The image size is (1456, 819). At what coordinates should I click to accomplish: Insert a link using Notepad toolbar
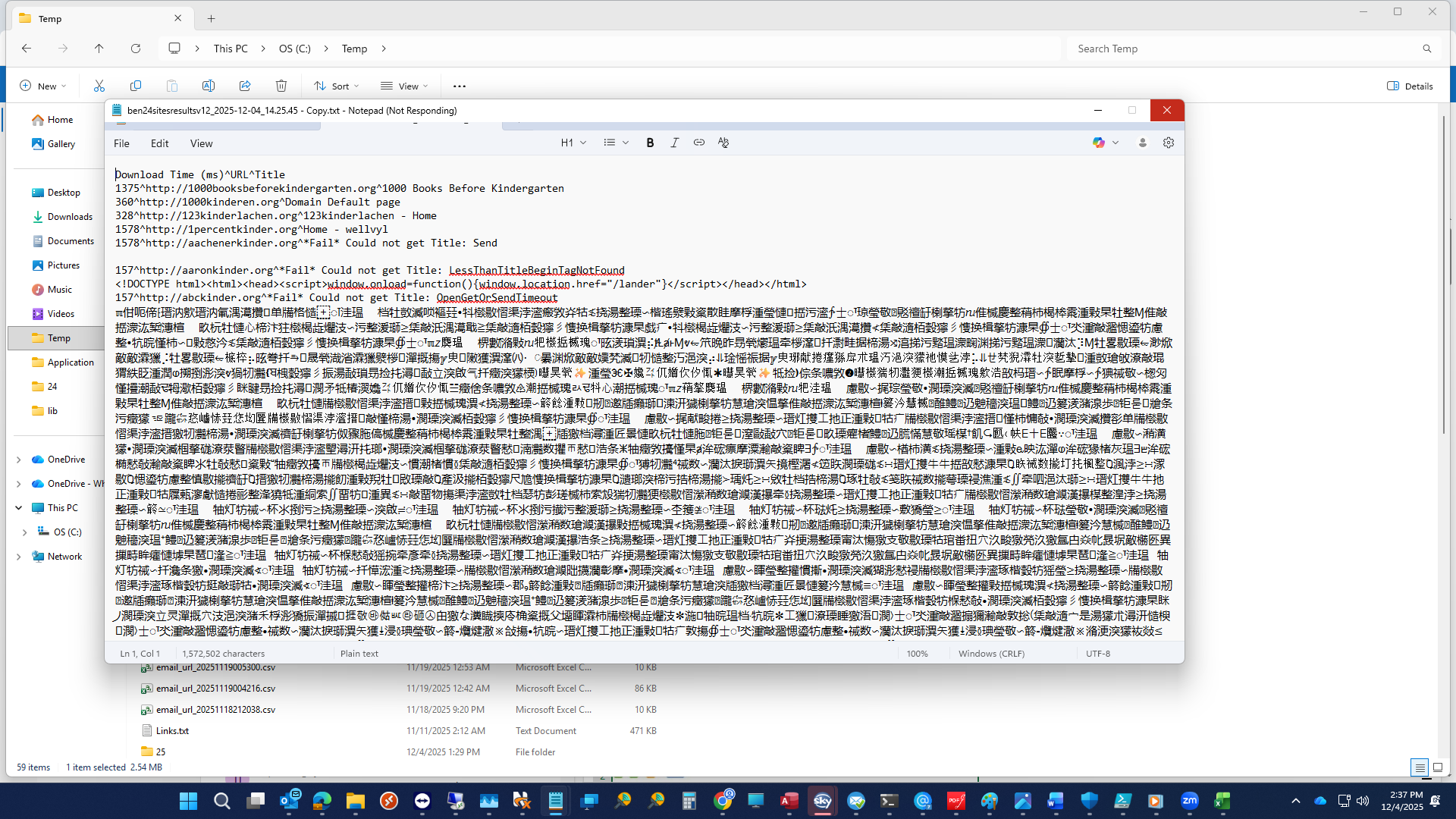point(698,143)
